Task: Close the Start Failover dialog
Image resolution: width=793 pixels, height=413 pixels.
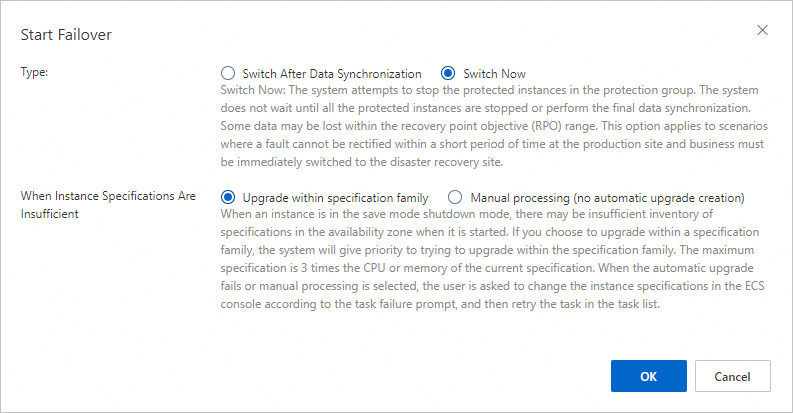Action: coord(762,30)
